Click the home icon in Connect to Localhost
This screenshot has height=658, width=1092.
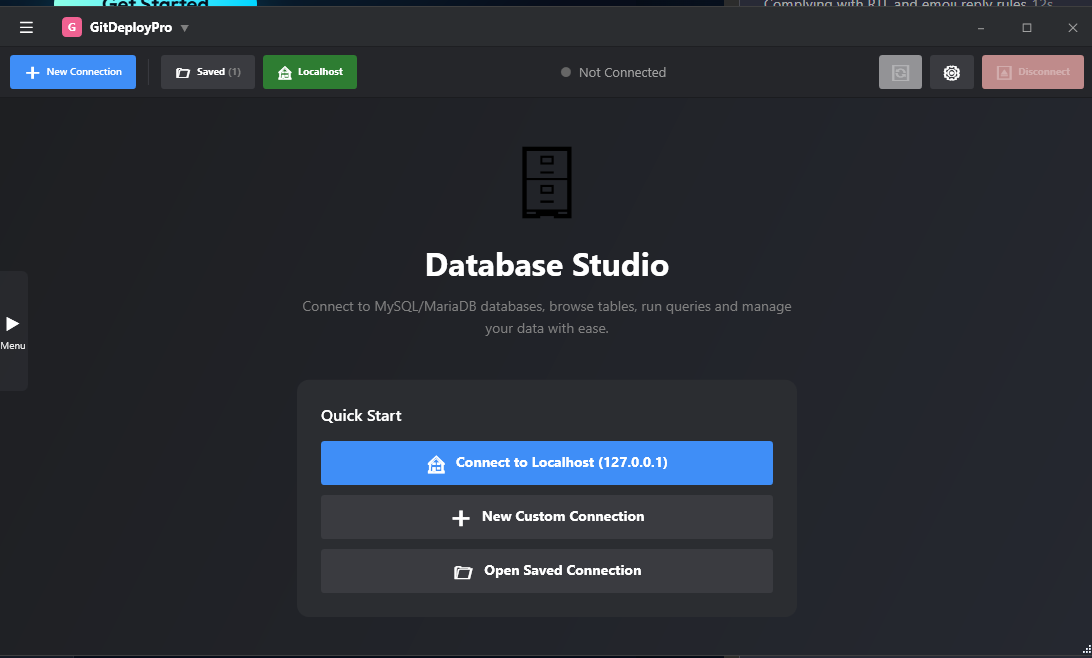pyautogui.click(x=436, y=463)
